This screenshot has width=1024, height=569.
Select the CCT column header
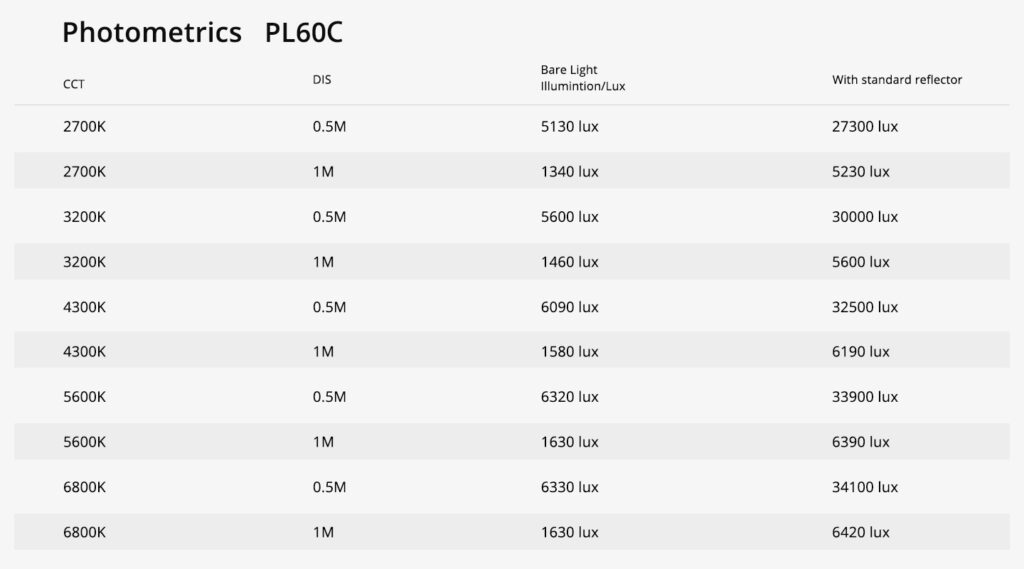tap(74, 85)
